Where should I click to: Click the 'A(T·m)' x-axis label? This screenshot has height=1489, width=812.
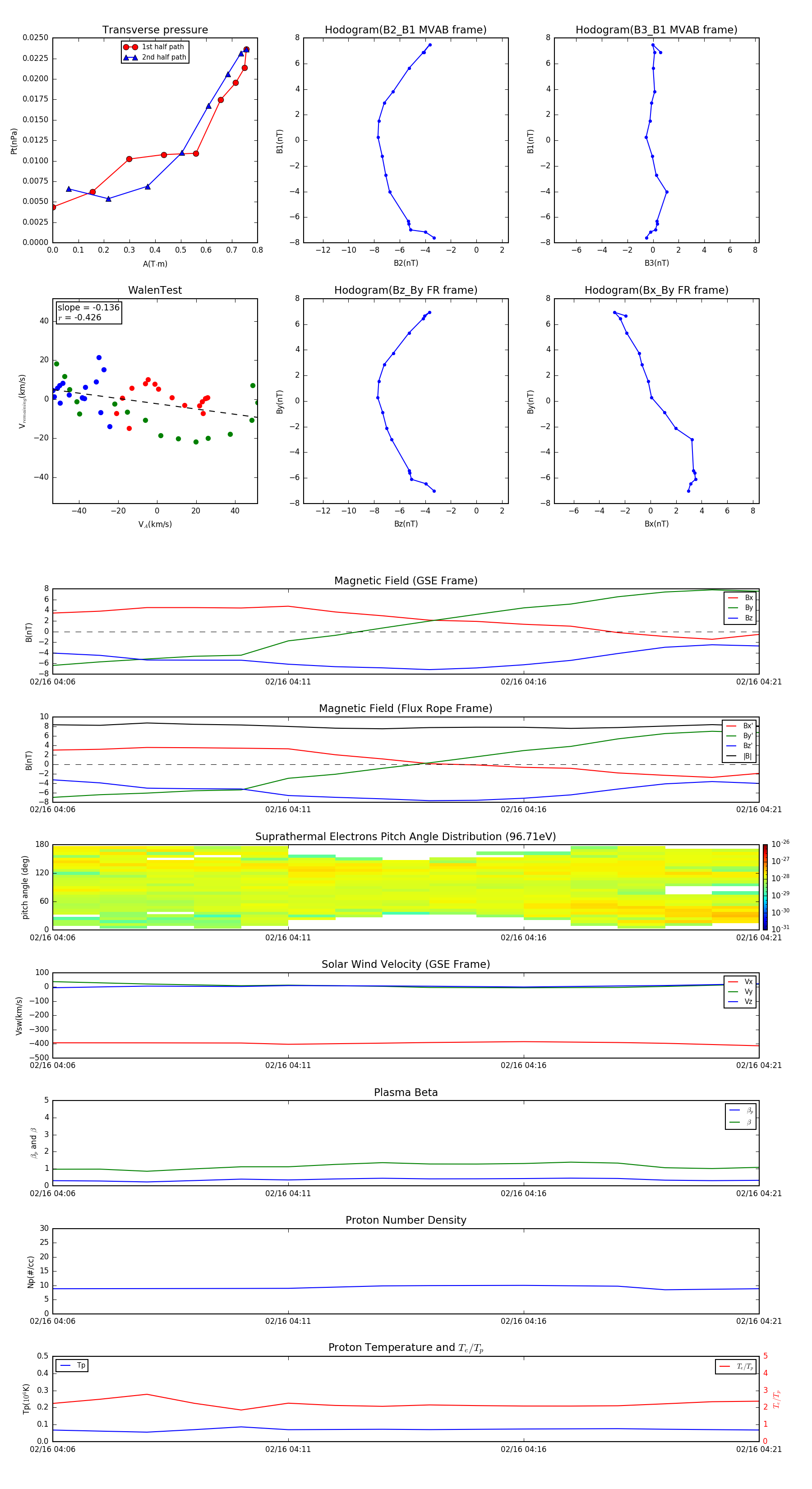click(x=155, y=264)
